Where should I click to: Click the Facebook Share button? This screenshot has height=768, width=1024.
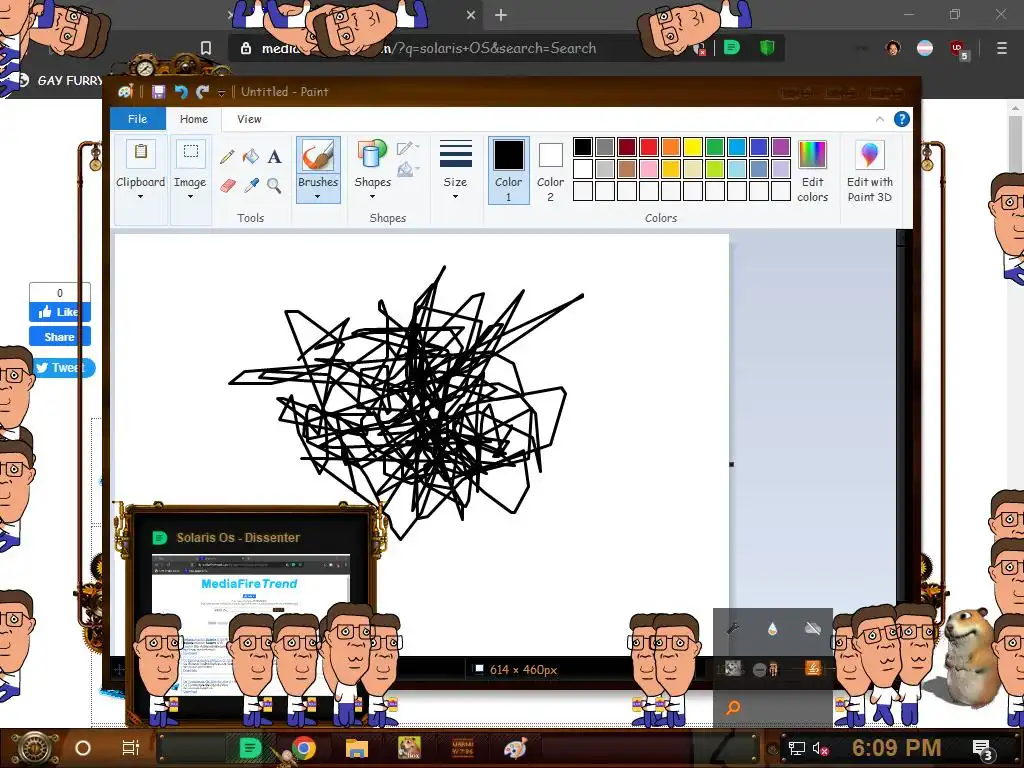pos(59,337)
